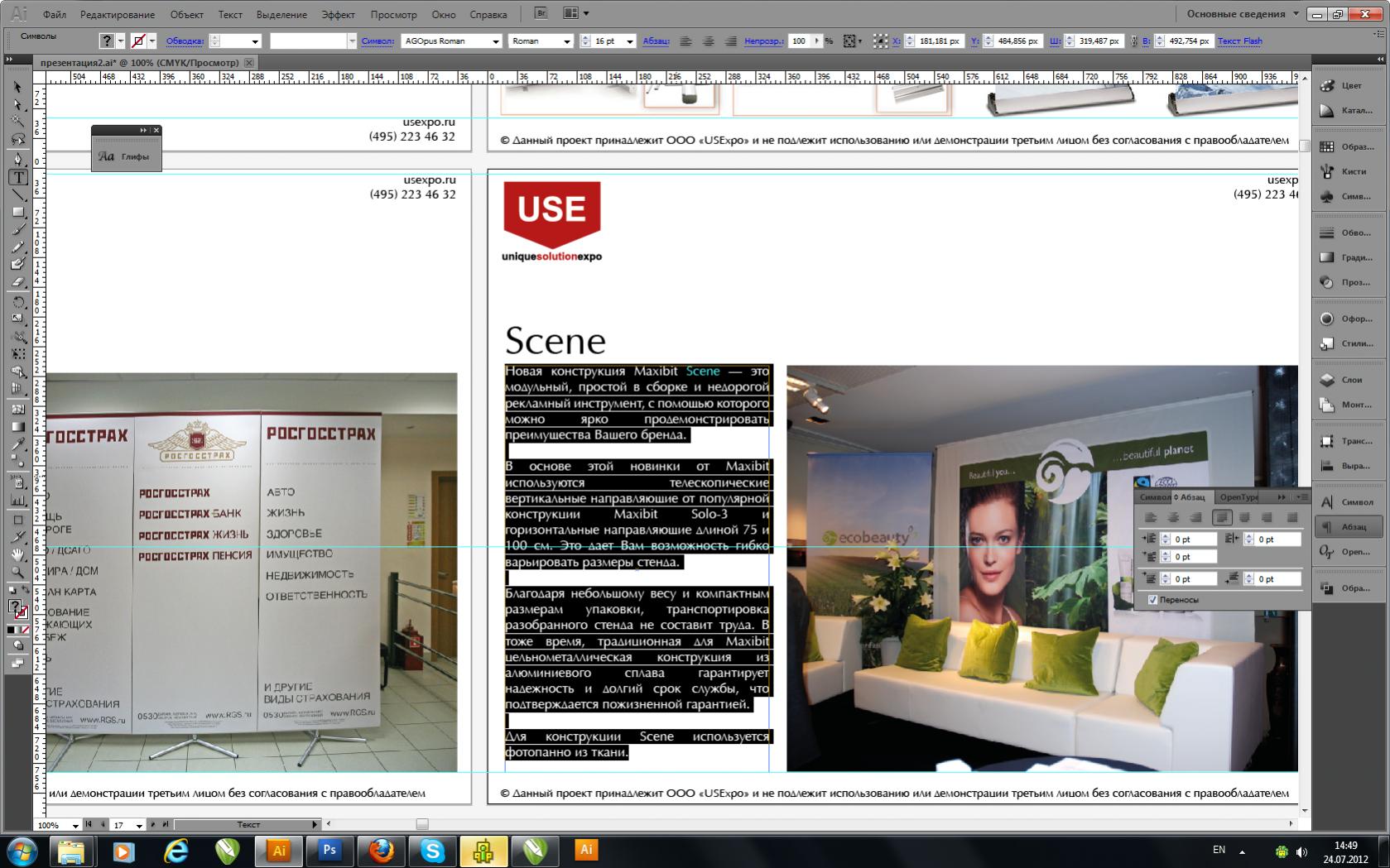Open the Цвет (Color) panel
This screenshot has width=1390, height=868.
1350,85
